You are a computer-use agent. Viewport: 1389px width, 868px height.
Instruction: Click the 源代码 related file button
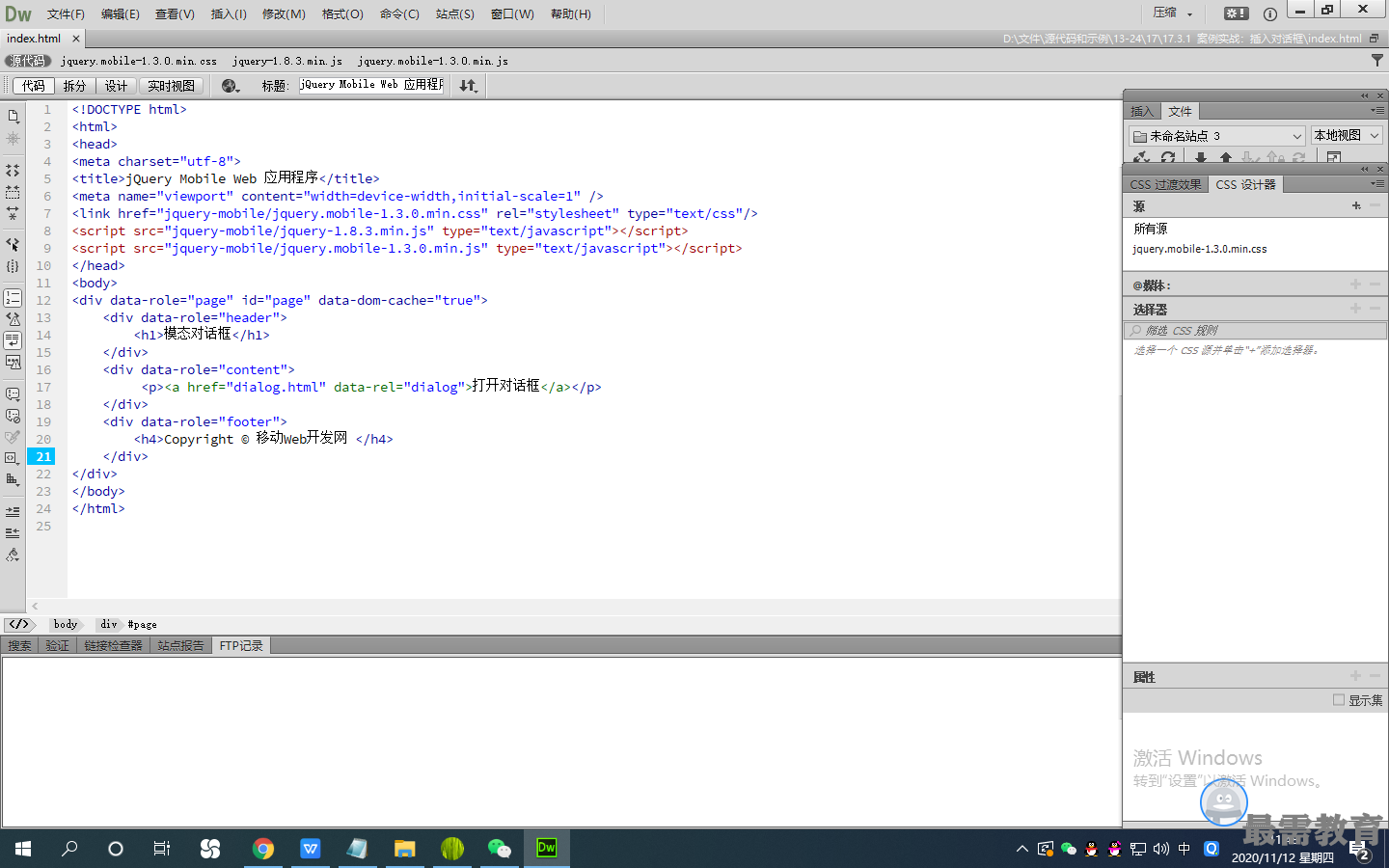click(28, 61)
